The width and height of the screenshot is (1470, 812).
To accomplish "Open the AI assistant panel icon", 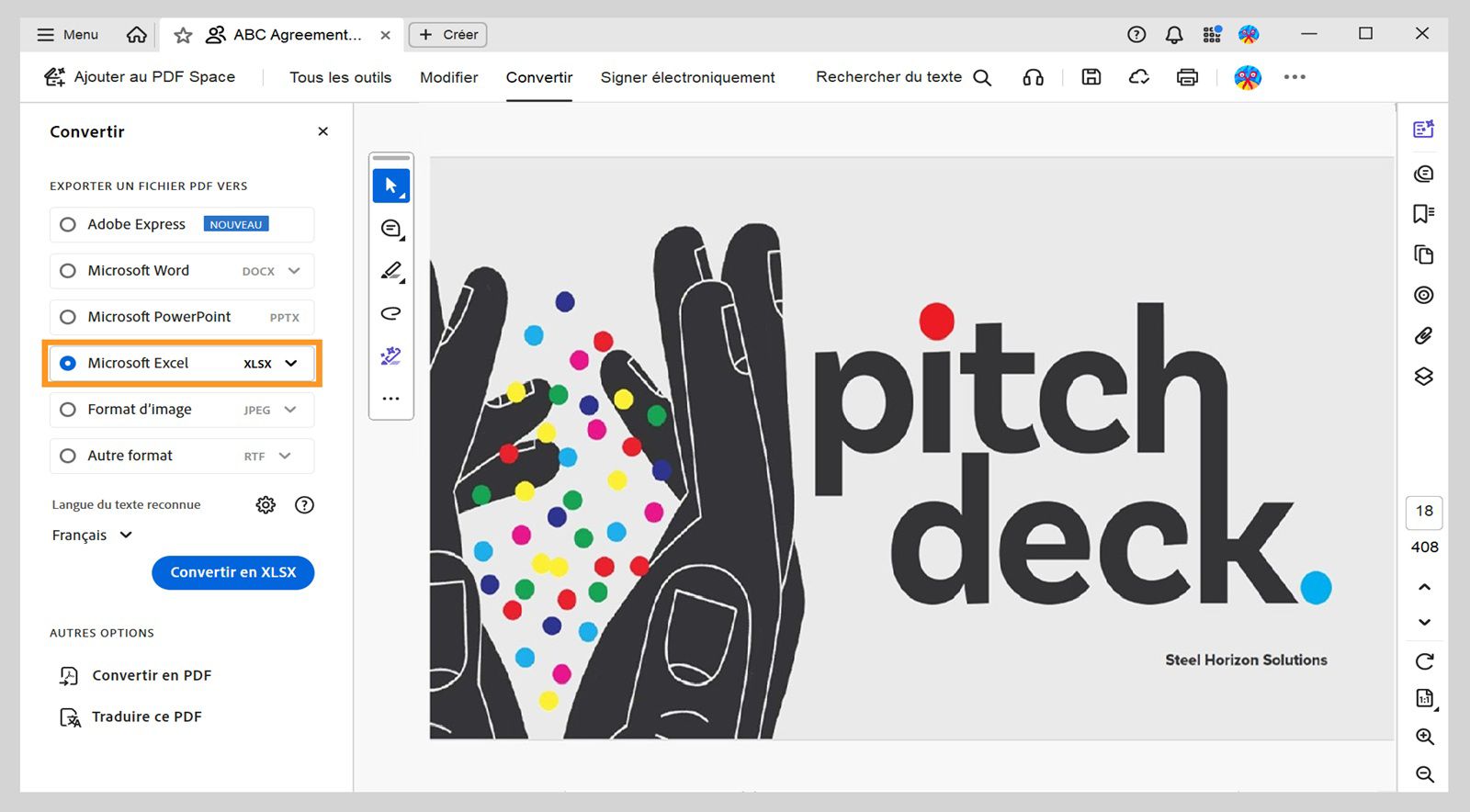I will 1424,130.
